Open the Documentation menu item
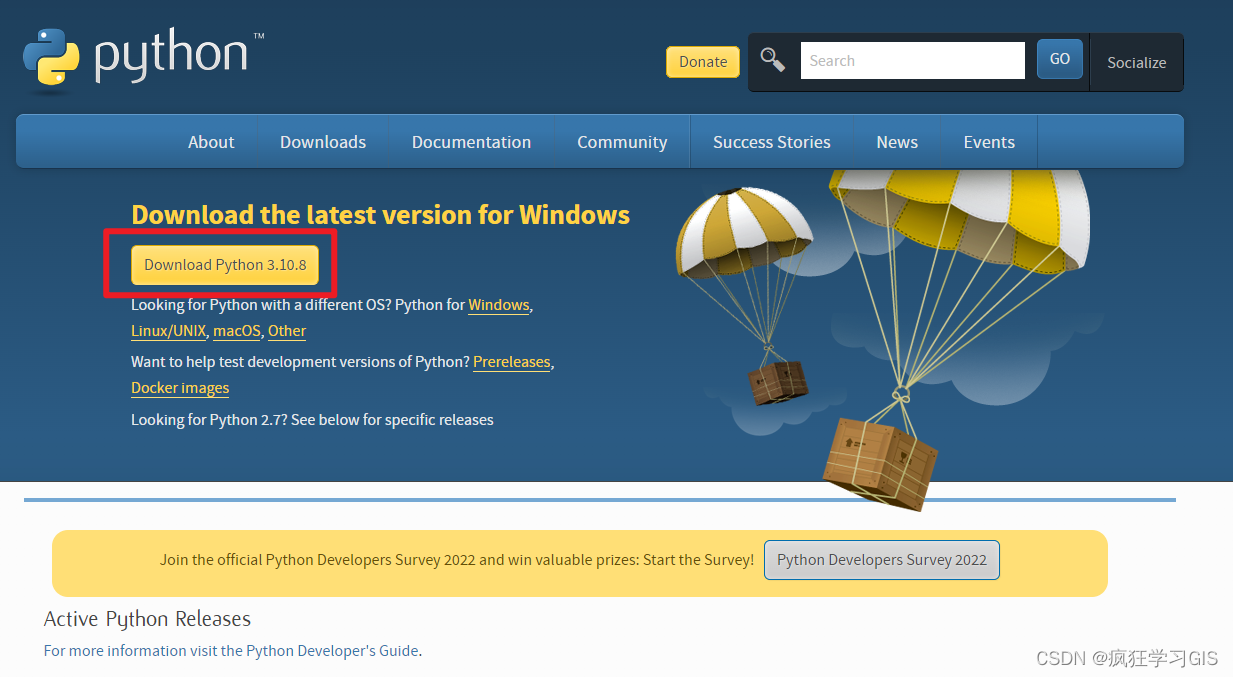Image resolution: width=1233 pixels, height=677 pixels. (x=471, y=142)
